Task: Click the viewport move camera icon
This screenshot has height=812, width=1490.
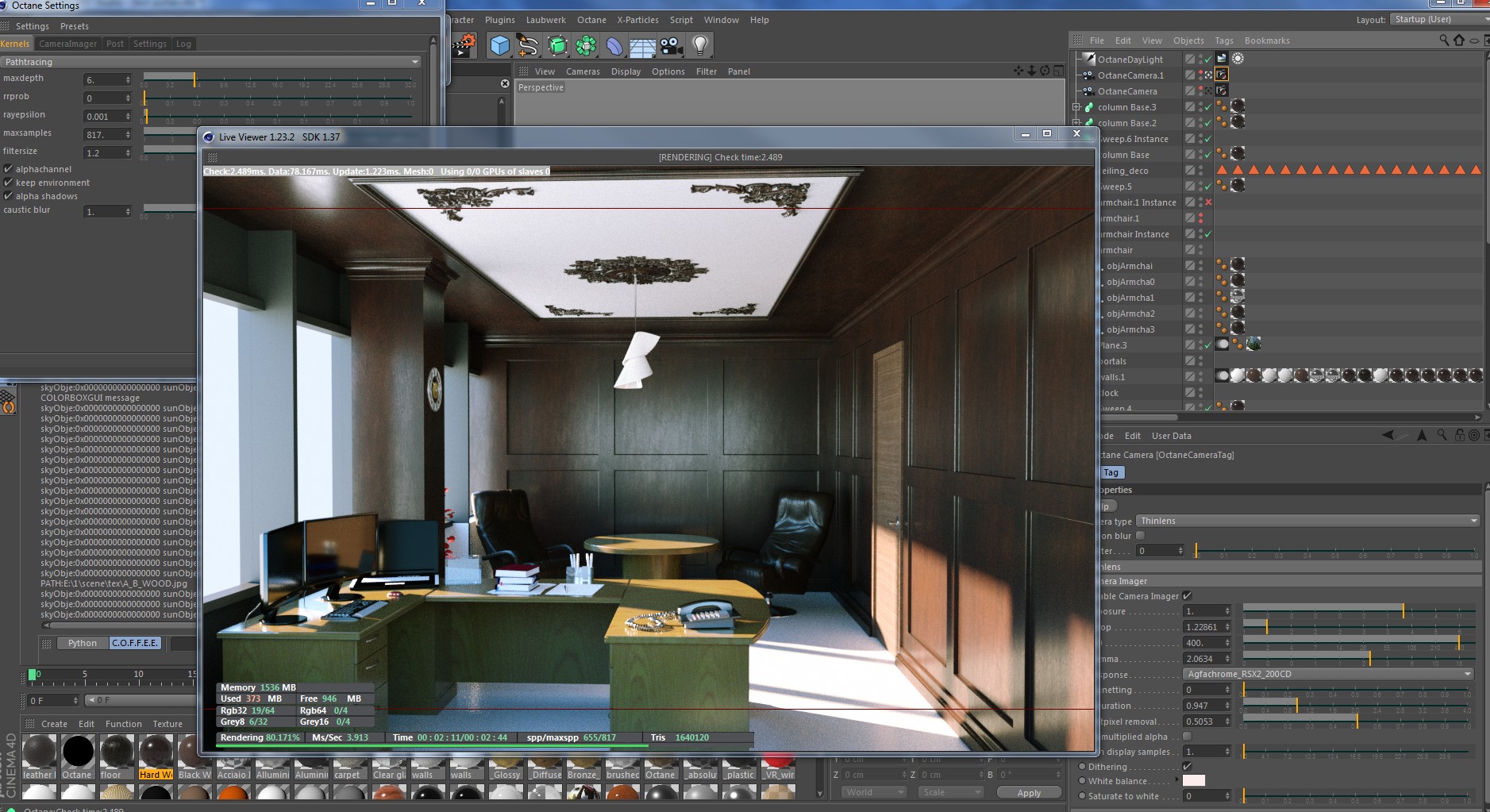Action: coord(1018,71)
